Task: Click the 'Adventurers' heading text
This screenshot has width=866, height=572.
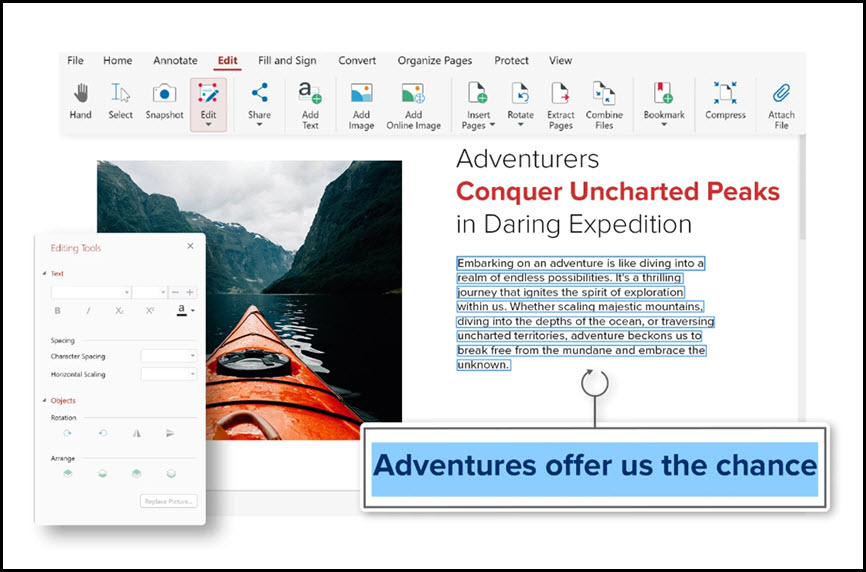Action: tap(527, 159)
